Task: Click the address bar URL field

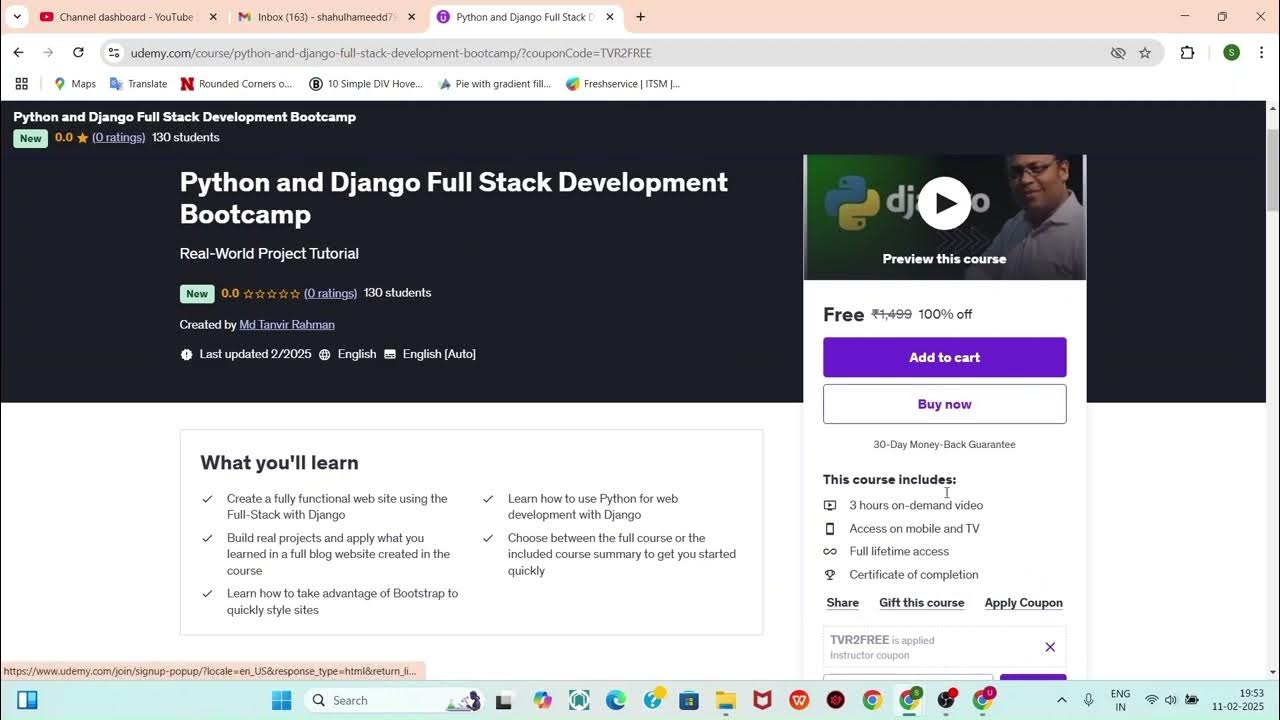Action: 610,53
